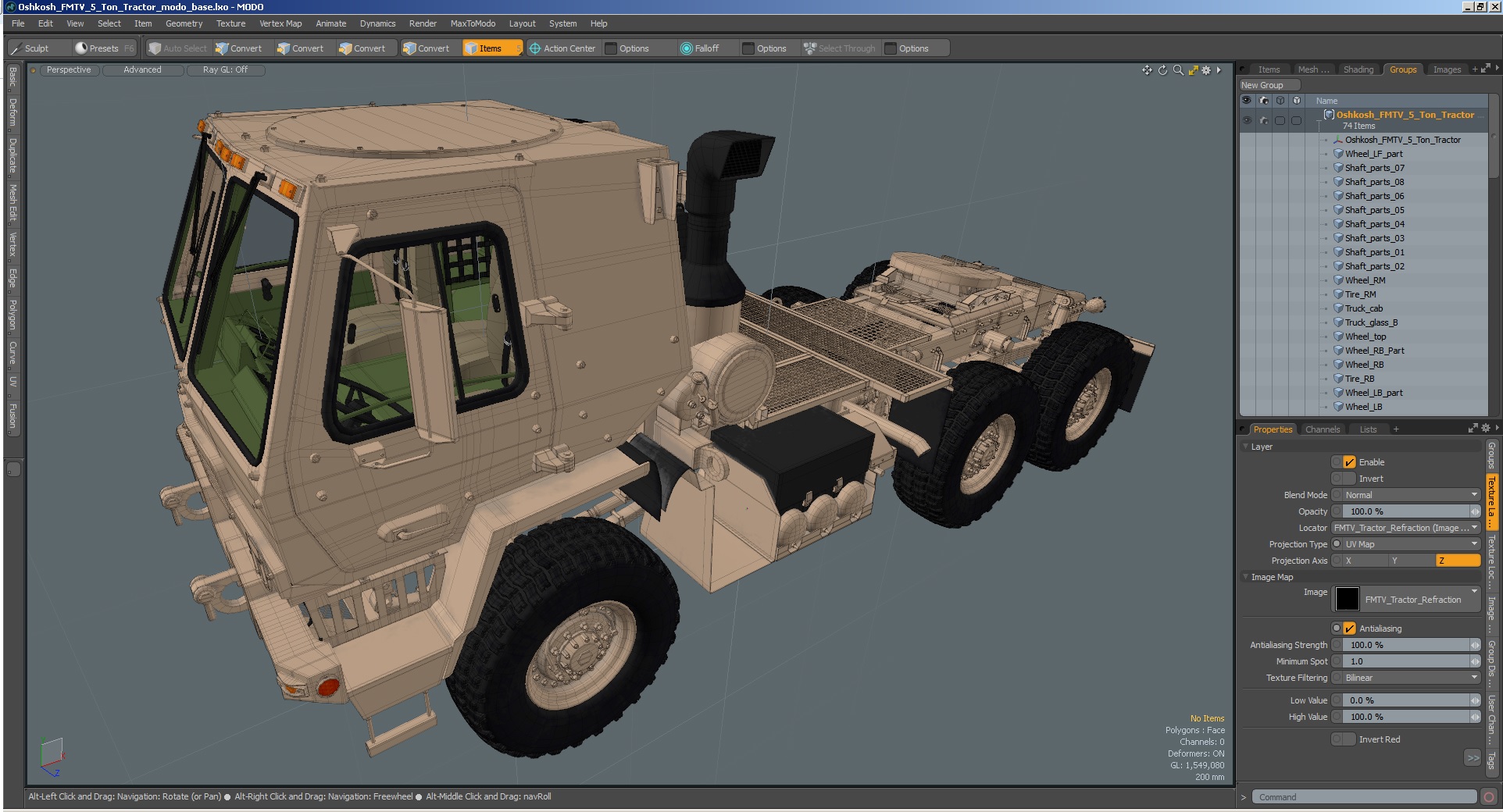Click the more (>>) properties button
This screenshot has height=812, width=1503.
point(1473,757)
